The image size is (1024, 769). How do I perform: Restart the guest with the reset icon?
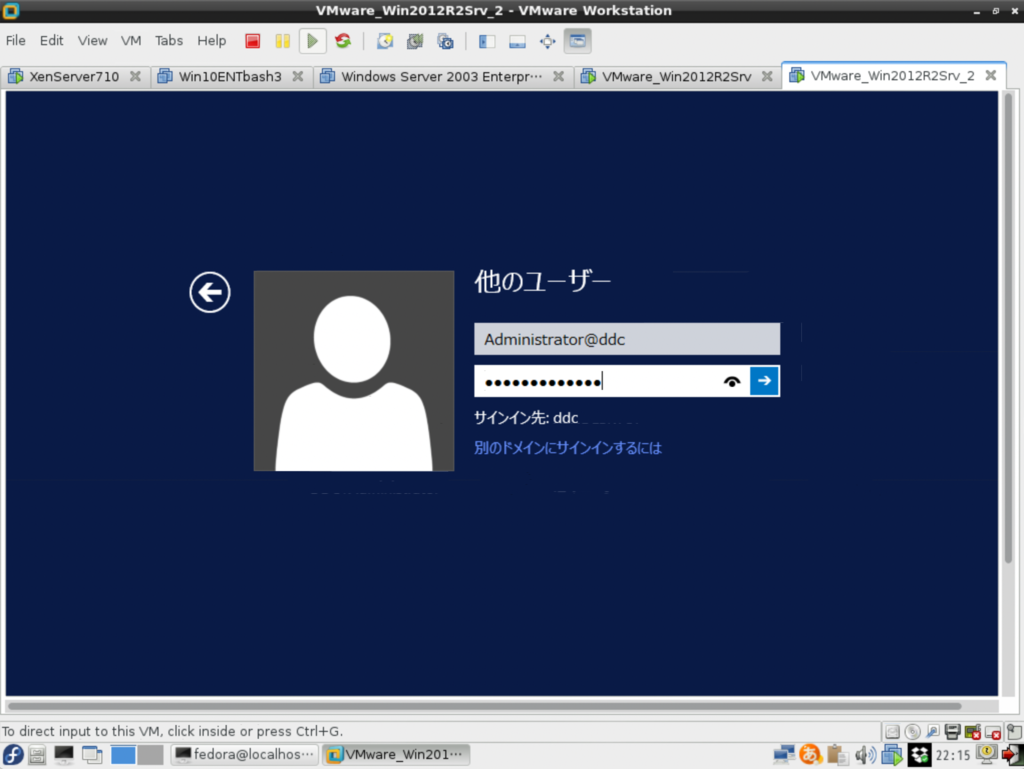pos(343,41)
